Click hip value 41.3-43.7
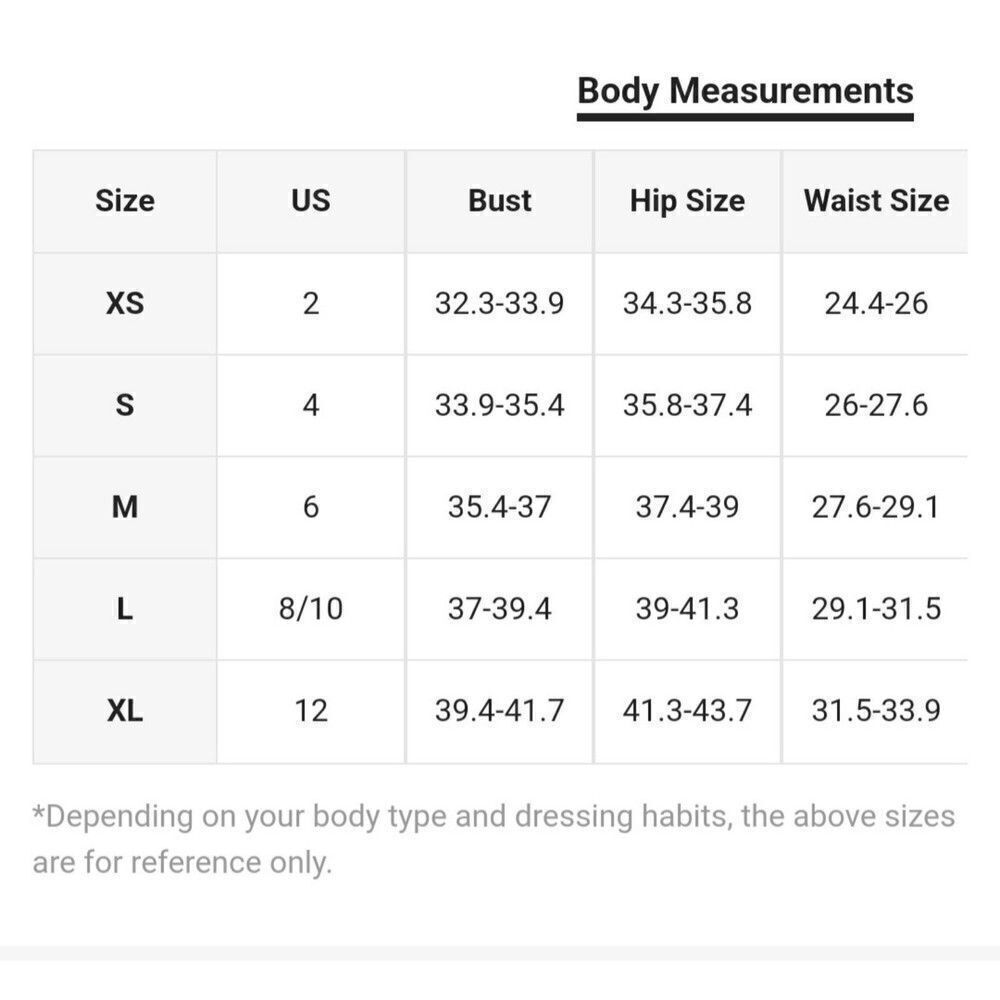The height and width of the screenshot is (1000, 1000). coord(688,710)
